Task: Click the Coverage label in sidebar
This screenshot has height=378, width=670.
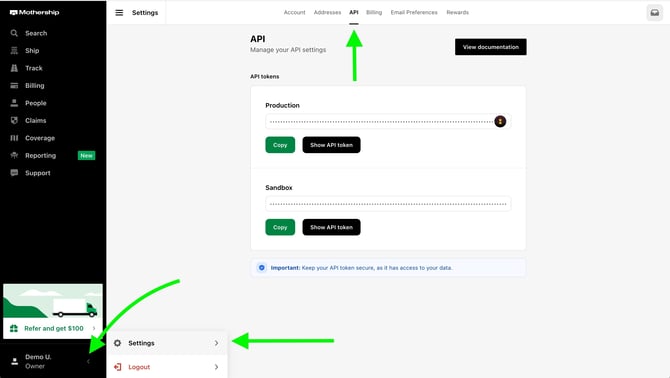Action: [x=40, y=138]
